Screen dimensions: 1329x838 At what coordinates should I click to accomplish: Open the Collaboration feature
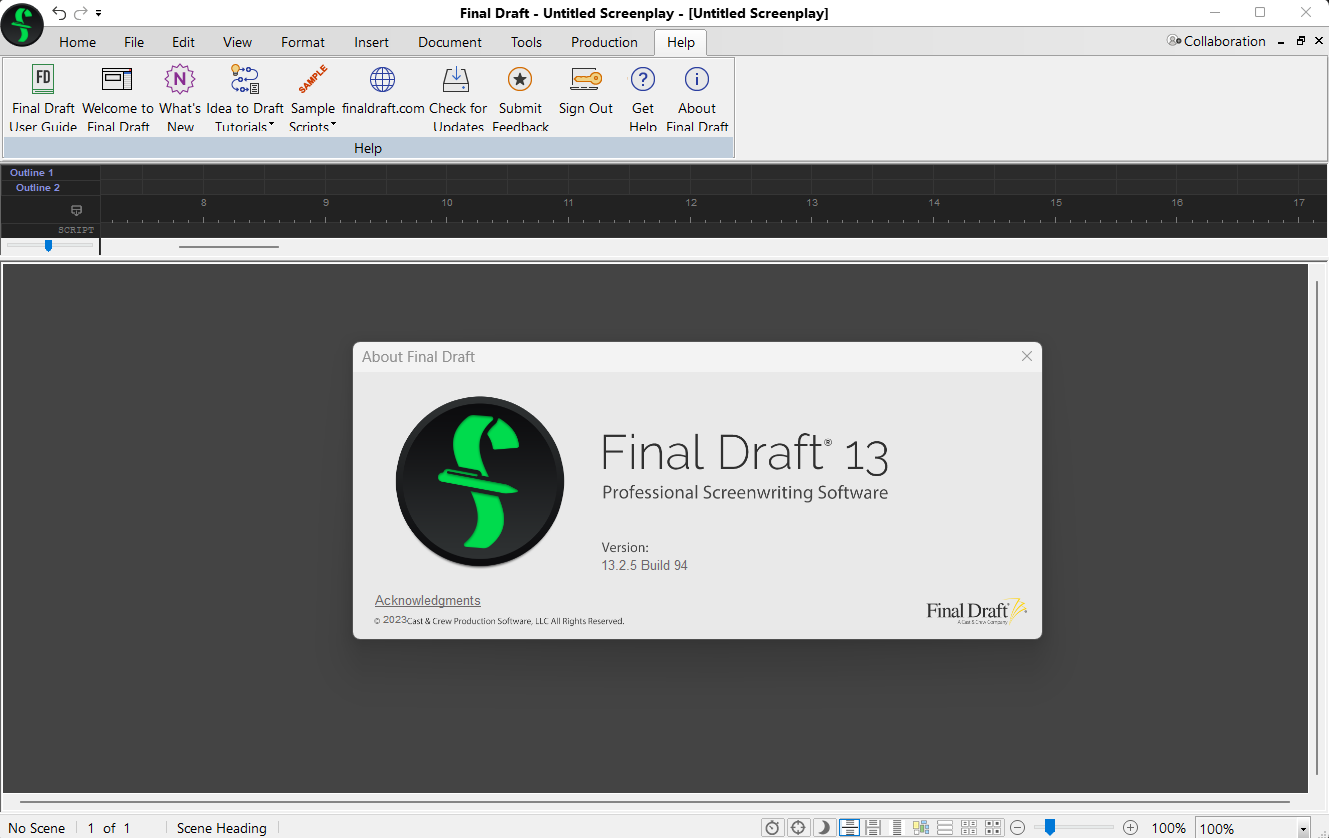tap(1216, 41)
